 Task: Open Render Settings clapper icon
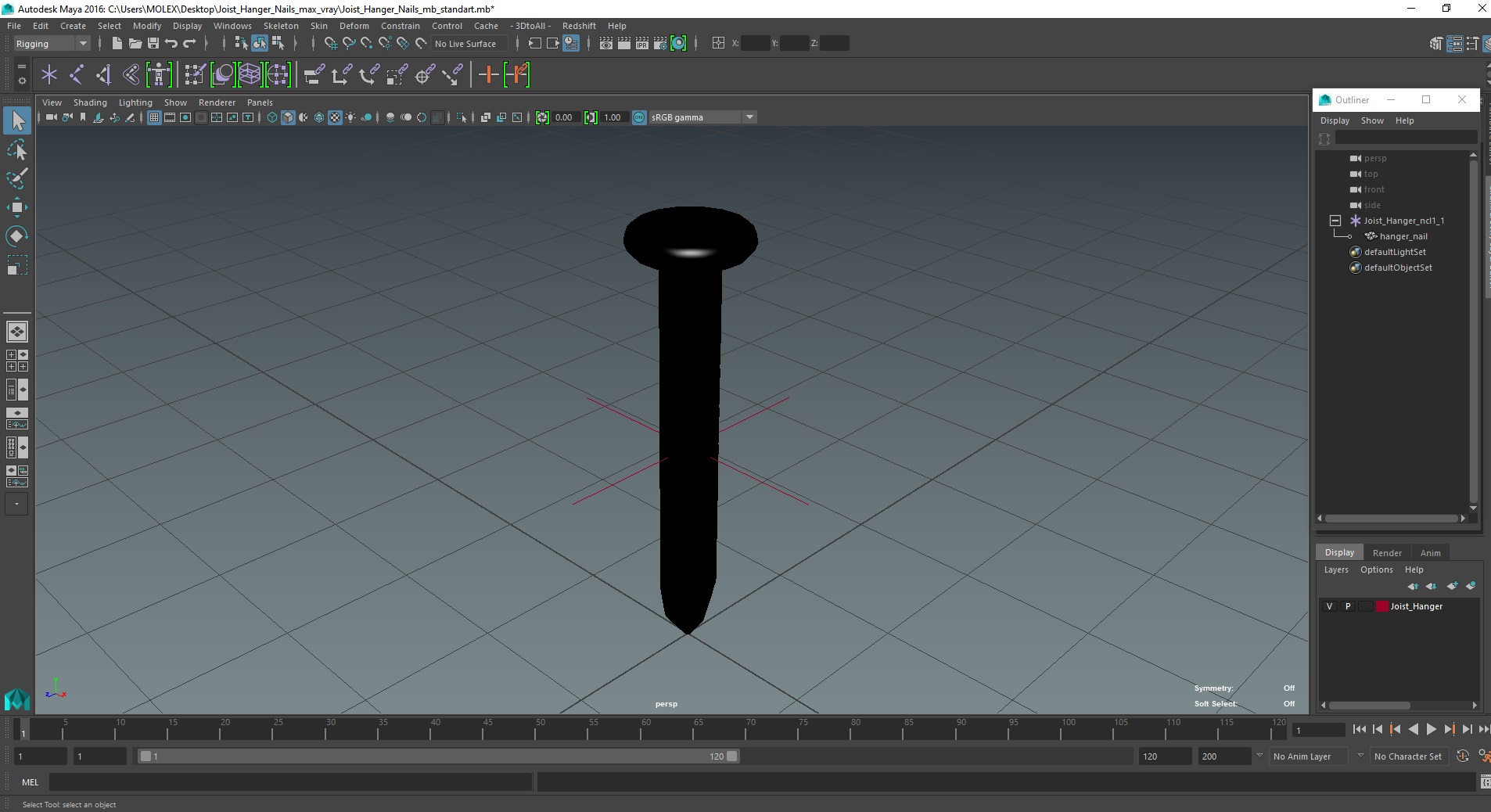pyautogui.click(x=660, y=43)
